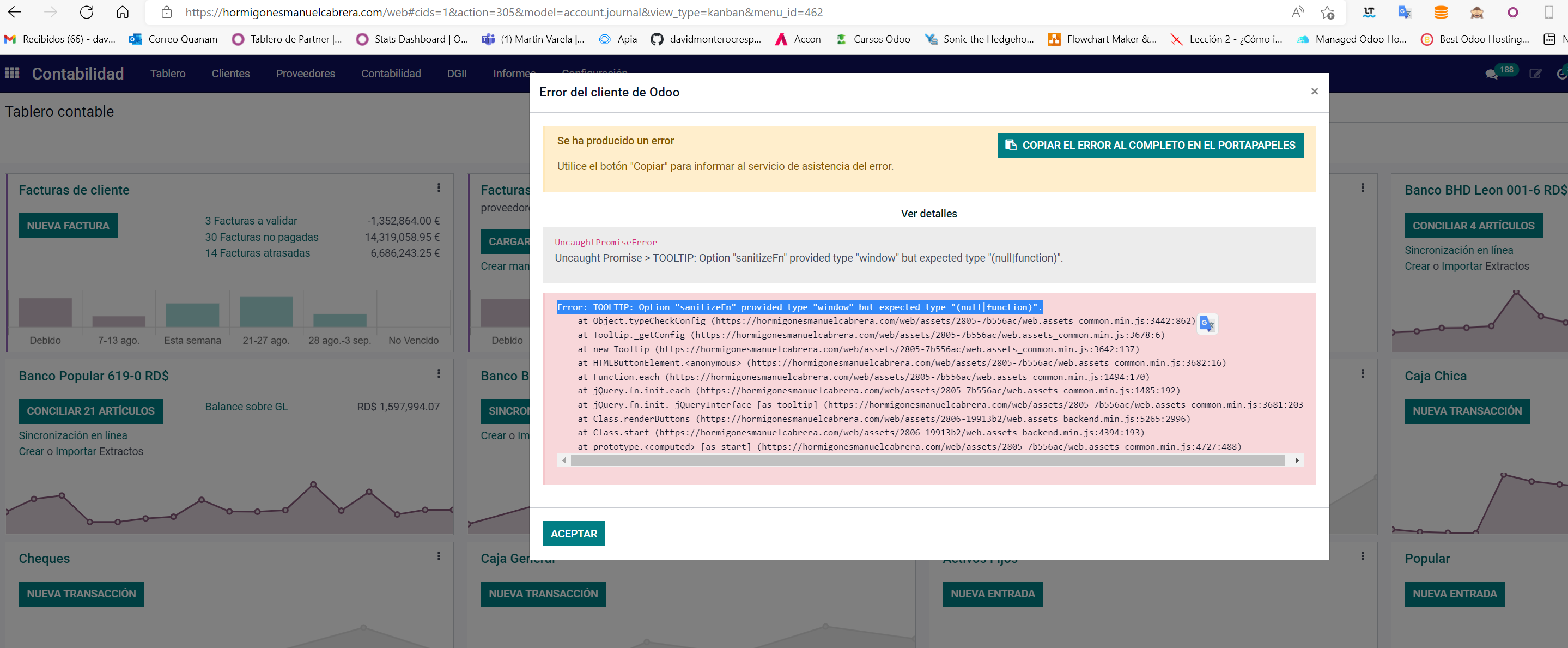Open Crear o Importar Extractos under Banco BHD Leon
The width and height of the screenshot is (1568, 648).
1466,266
